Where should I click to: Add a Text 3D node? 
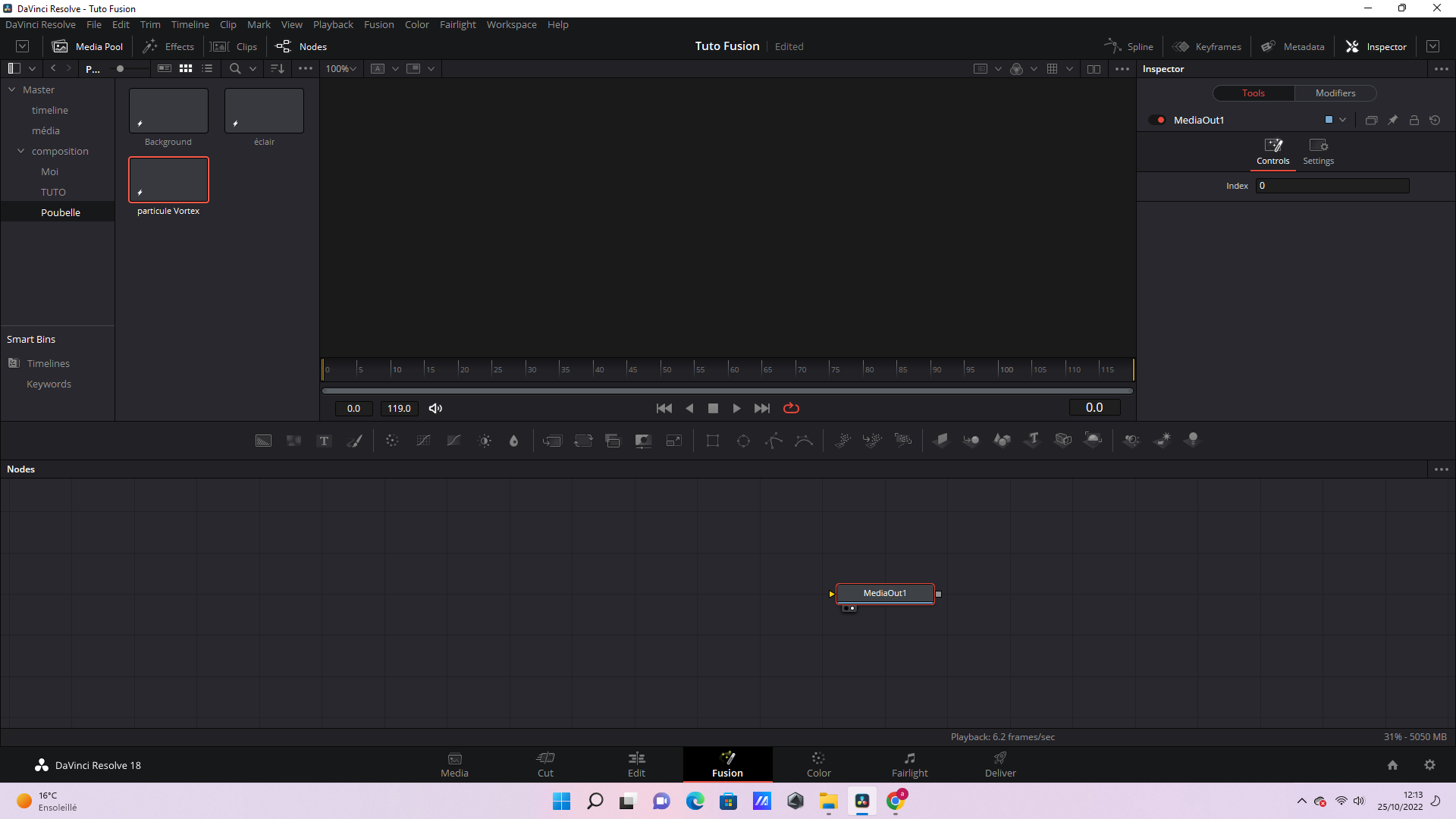coord(1032,440)
